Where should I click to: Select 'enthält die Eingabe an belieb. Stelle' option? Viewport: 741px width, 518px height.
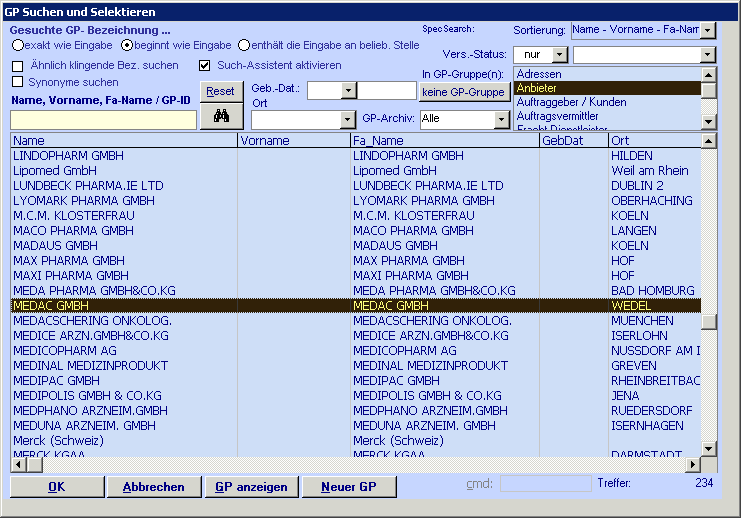pyautogui.click(x=244, y=45)
